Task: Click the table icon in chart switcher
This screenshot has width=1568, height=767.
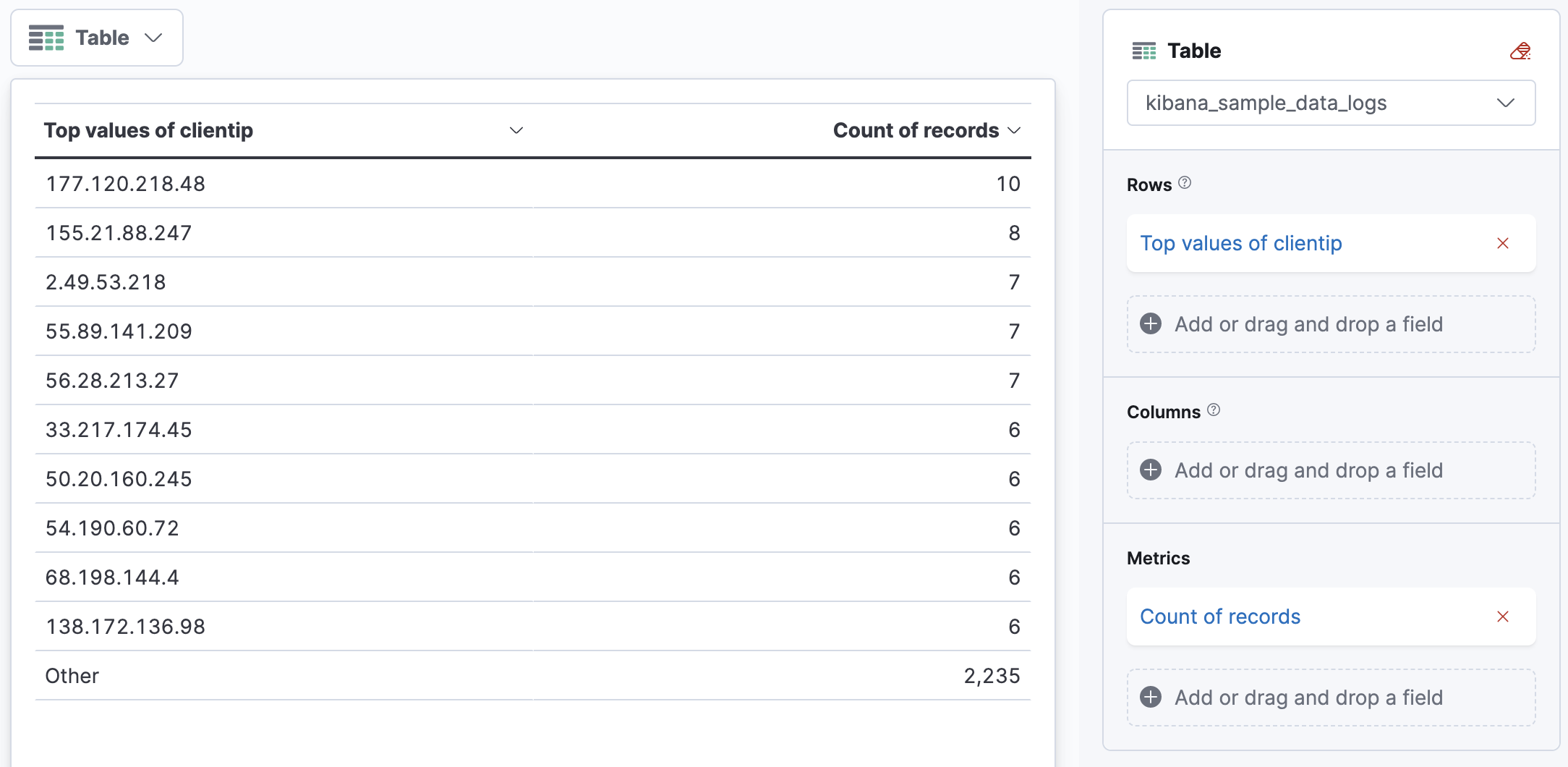Action: tap(46, 38)
